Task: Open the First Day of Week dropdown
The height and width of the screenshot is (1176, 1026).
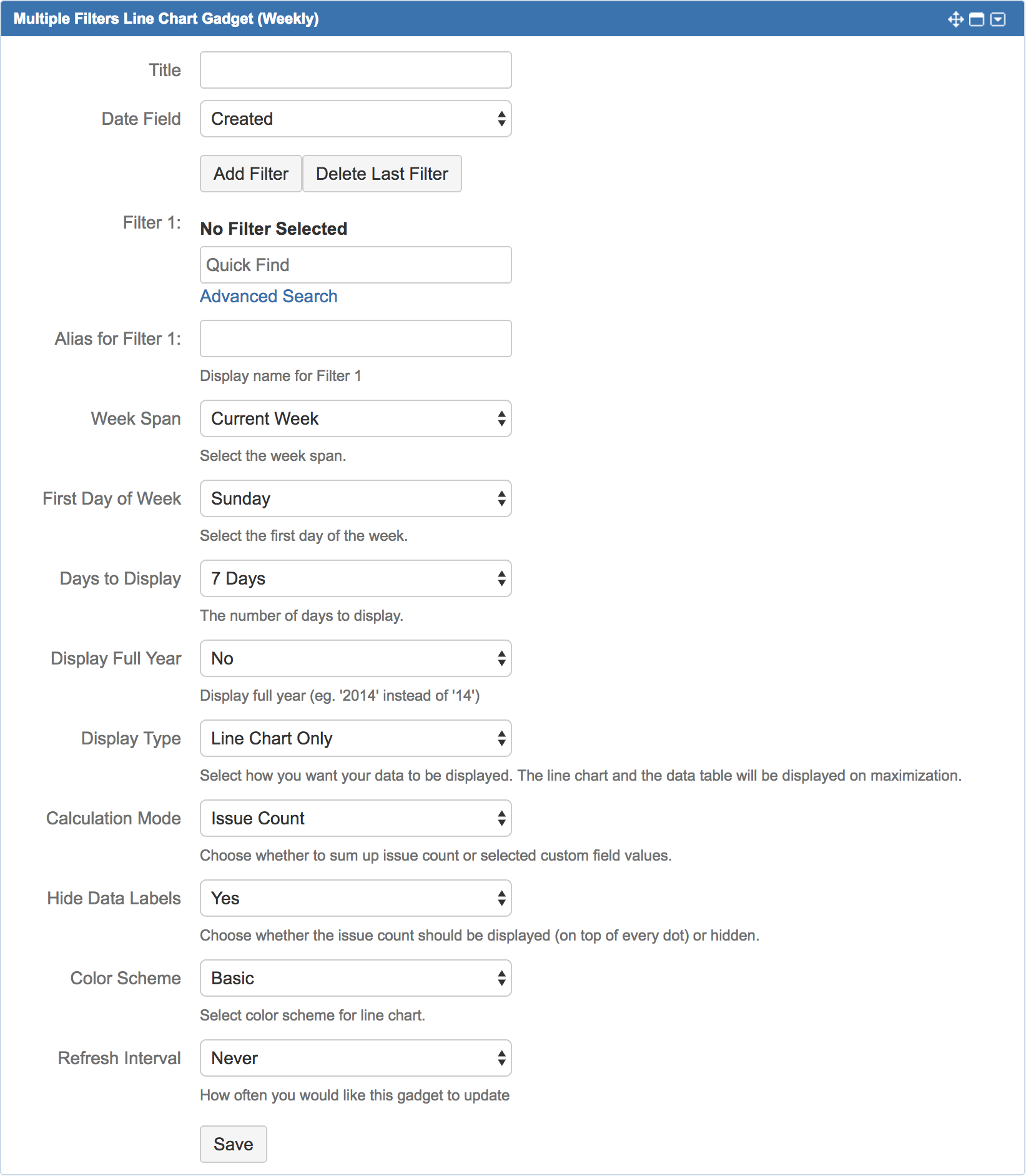Action: coord(355,498)
